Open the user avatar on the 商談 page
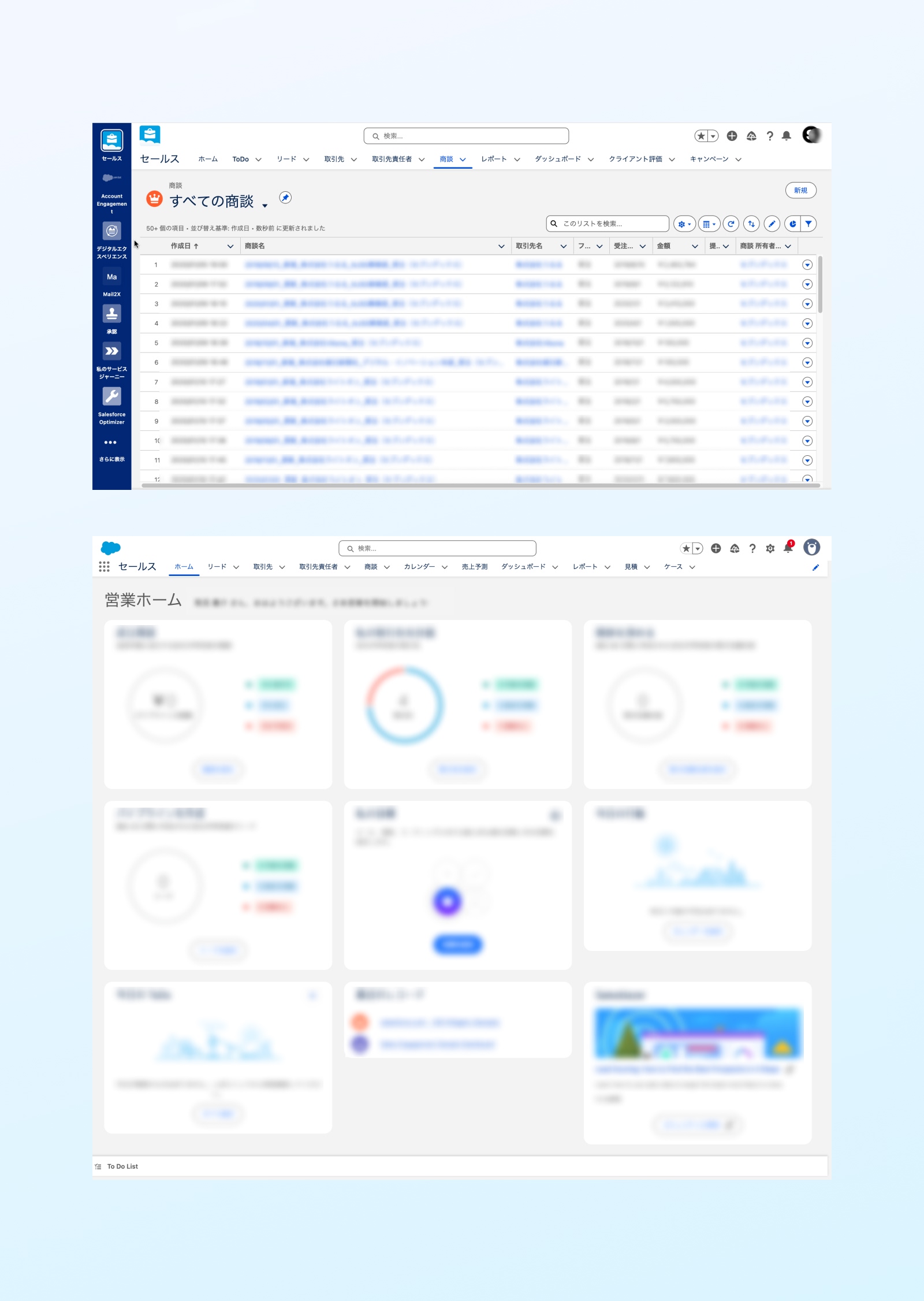Viewport: 924px width, 1301px height. 811,135
